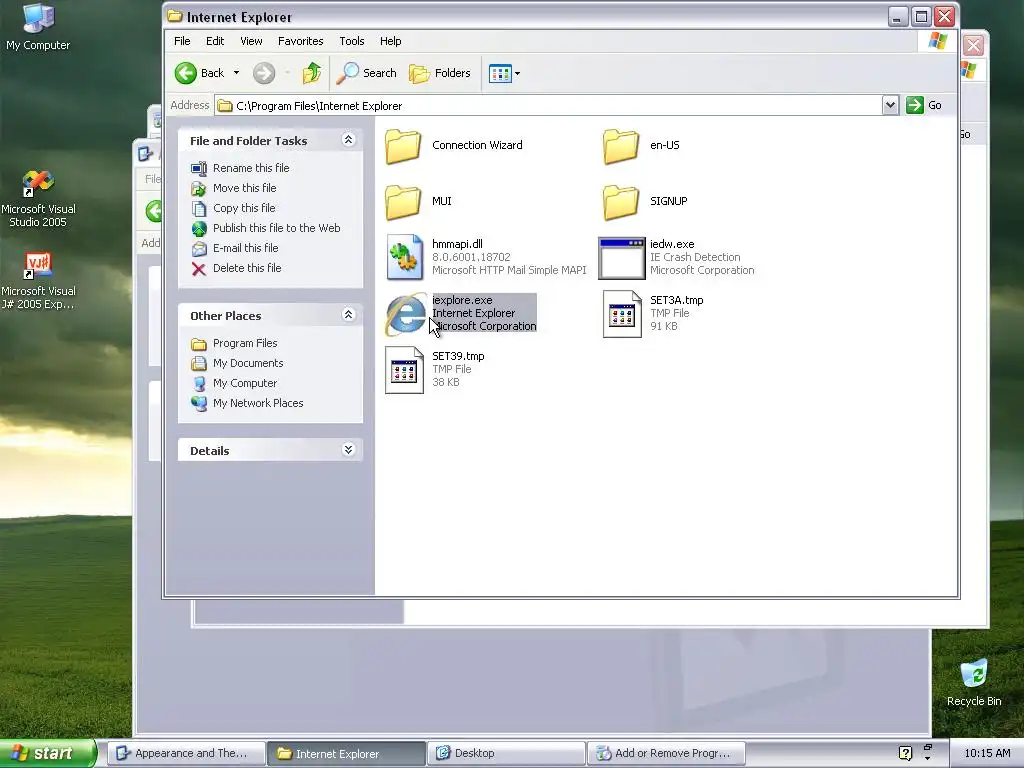
Task: Go to My Computer in Other Places
Action: pos(245,383)
